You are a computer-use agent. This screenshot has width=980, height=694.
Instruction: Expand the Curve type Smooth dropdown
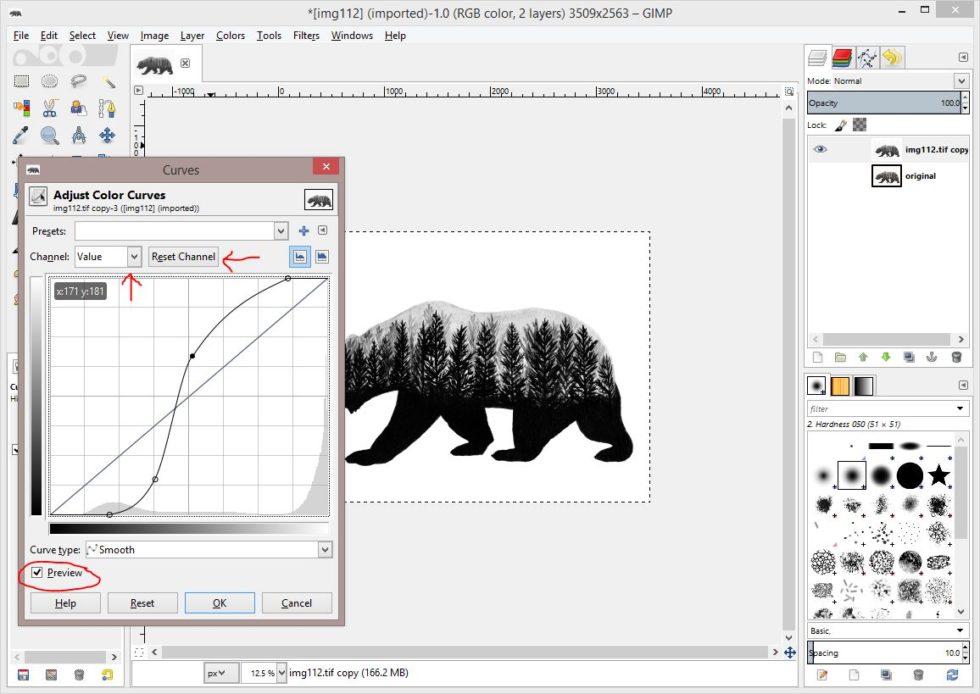coord(324,549)
